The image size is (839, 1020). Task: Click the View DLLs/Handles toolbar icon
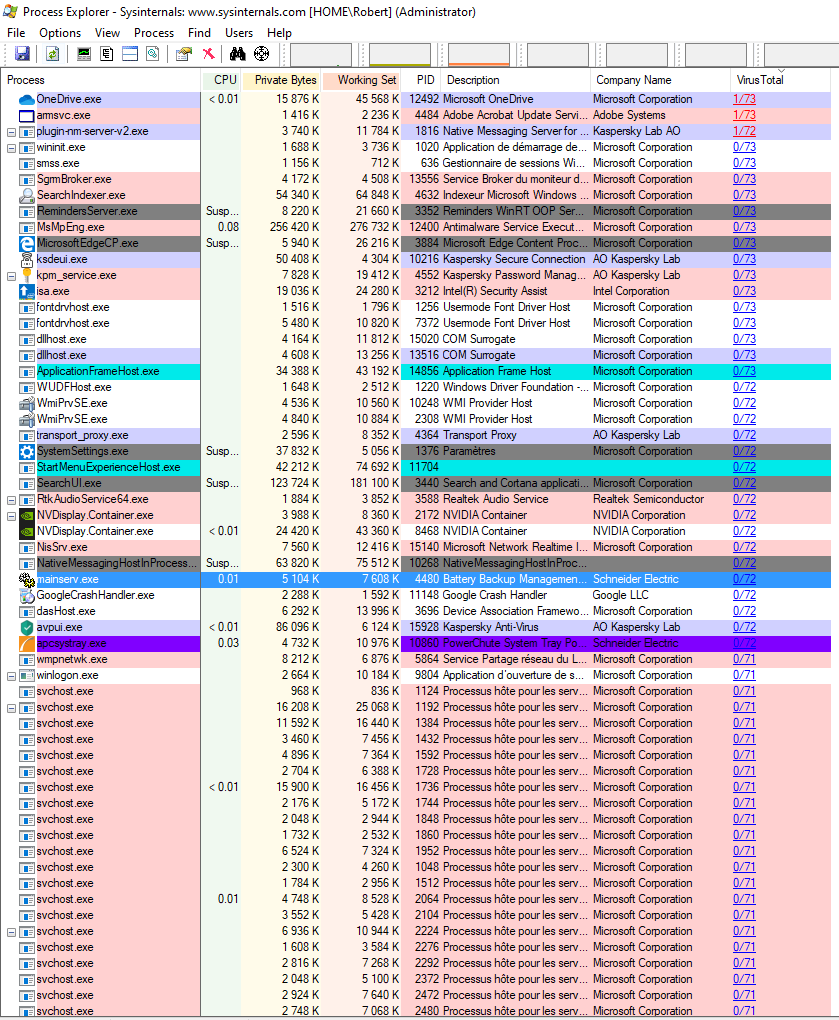[153, 54]
